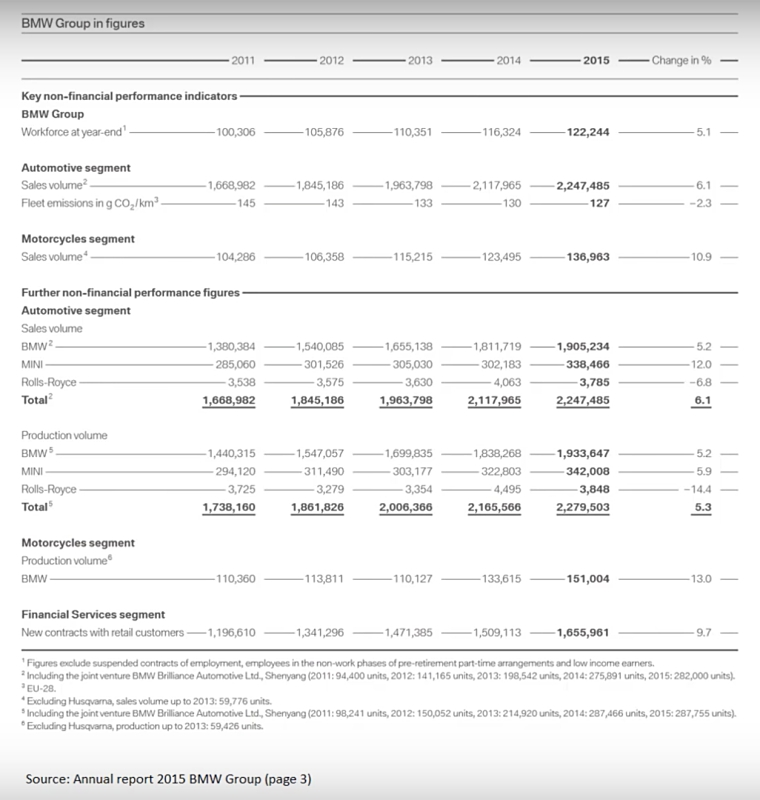Click the 2015 workforce value 122,244

click(585, 131)
